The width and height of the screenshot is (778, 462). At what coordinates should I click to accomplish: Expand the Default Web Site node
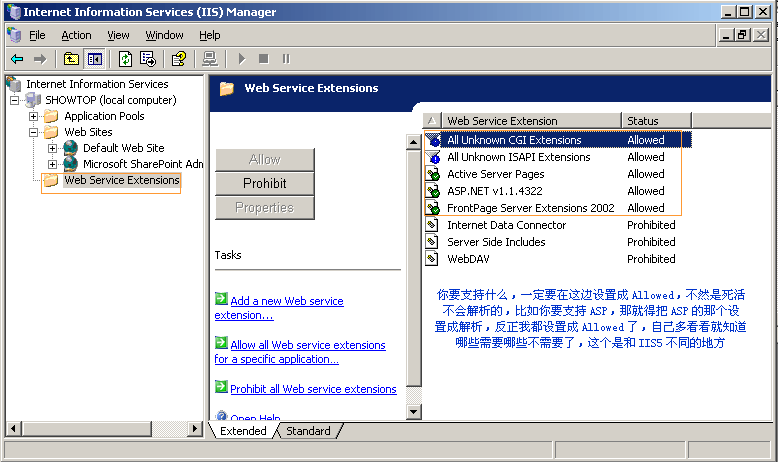(52, 148)
